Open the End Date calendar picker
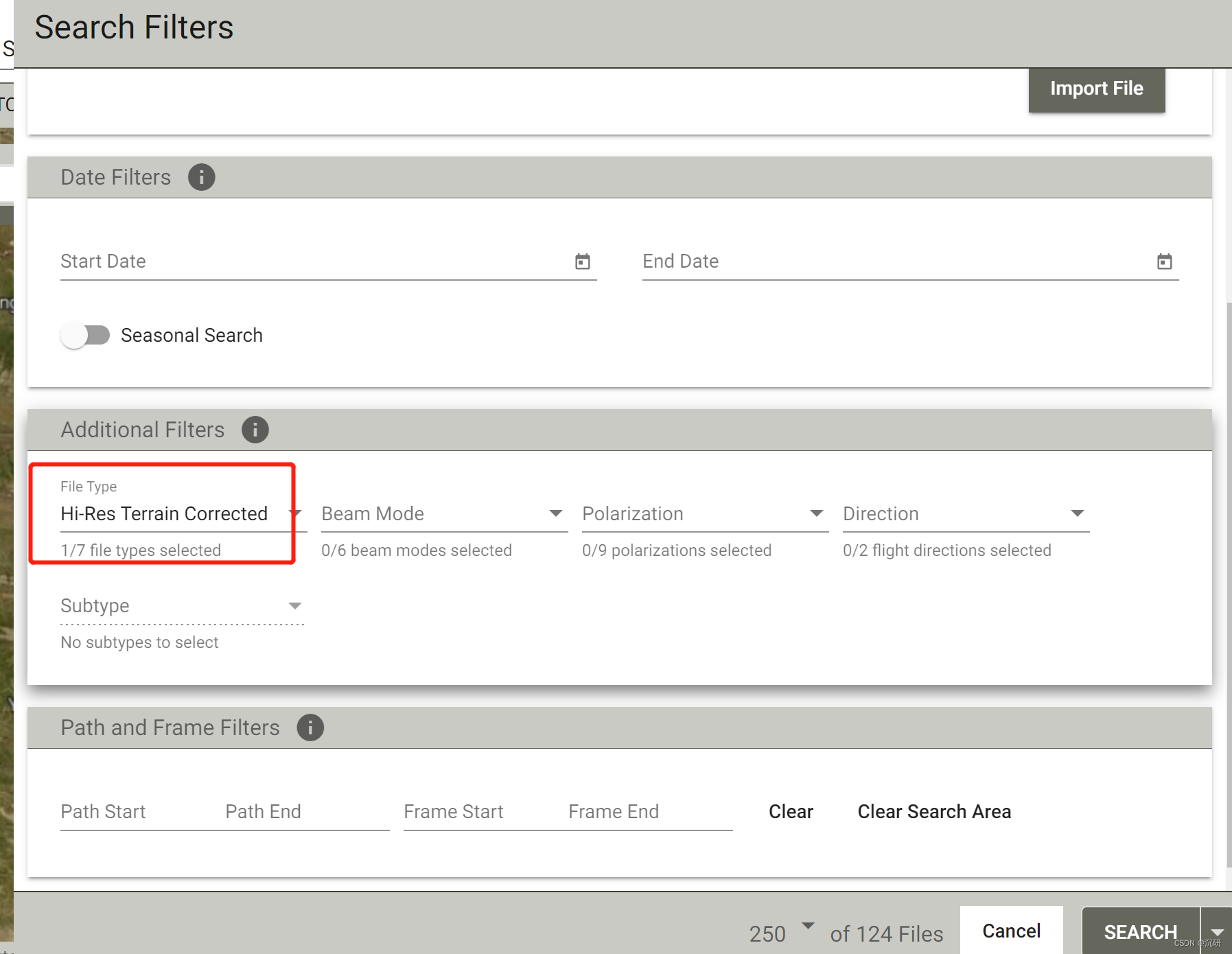1232x954 pixels. click(x=1164, y=261)
